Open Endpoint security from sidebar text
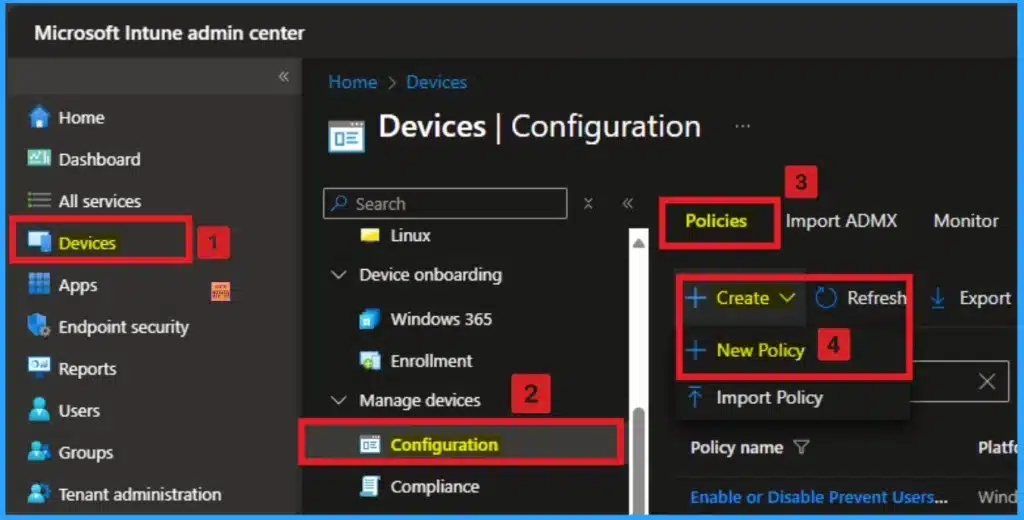1024x520 pixels. tap(123, 327)
